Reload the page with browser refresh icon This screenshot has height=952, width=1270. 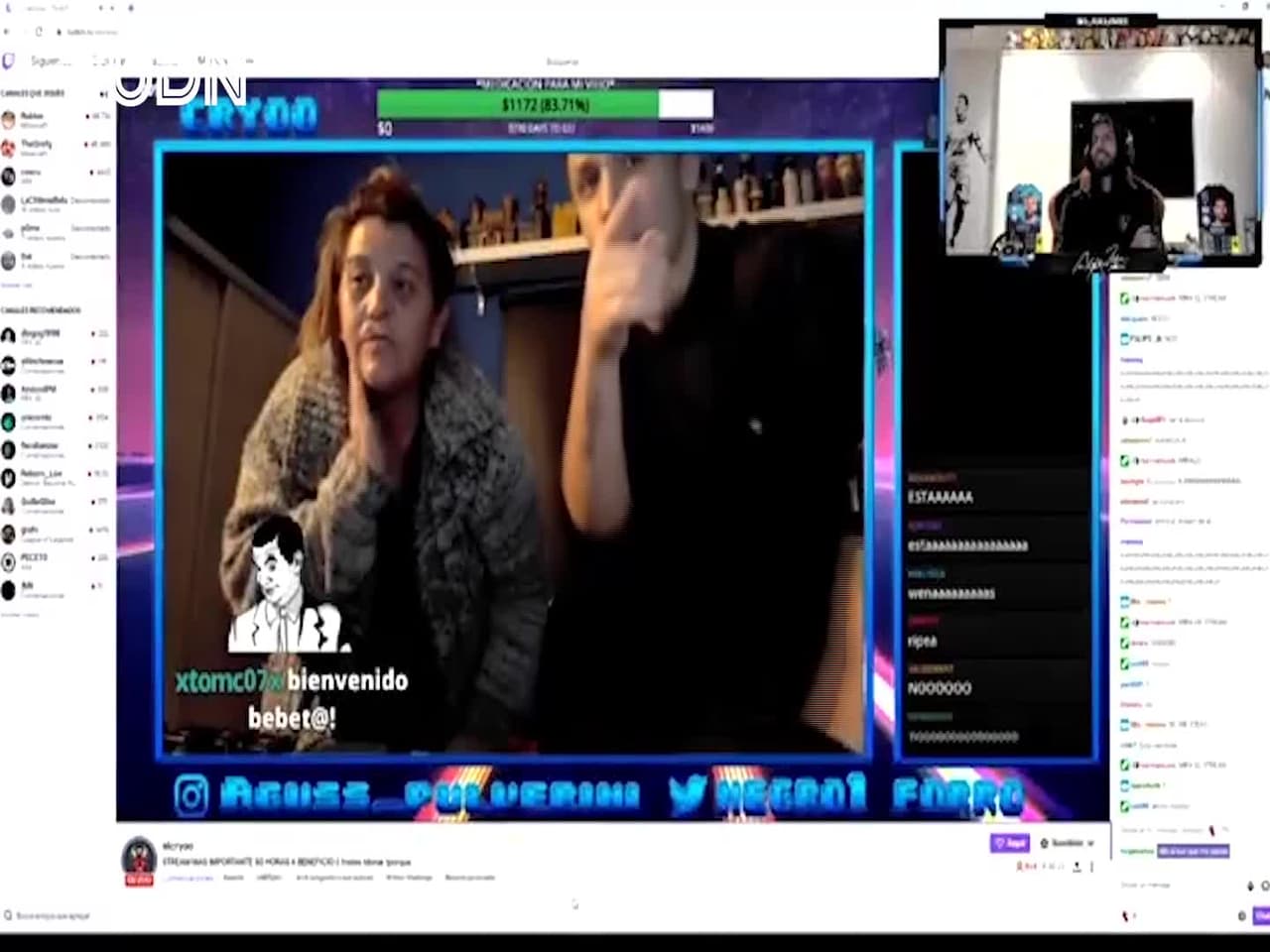point(39,32)
